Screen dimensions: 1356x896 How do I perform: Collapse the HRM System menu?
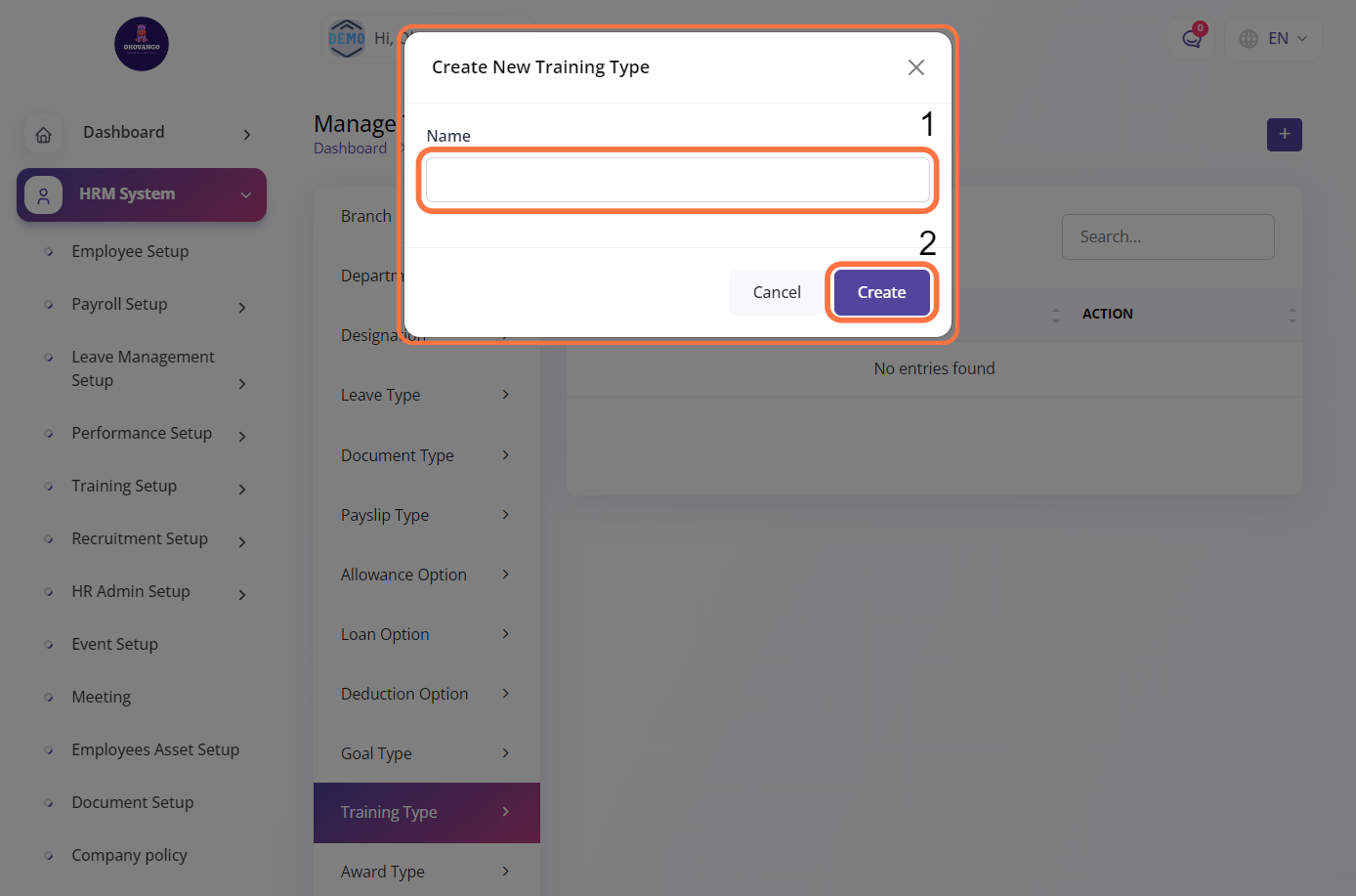click(246, 195)
